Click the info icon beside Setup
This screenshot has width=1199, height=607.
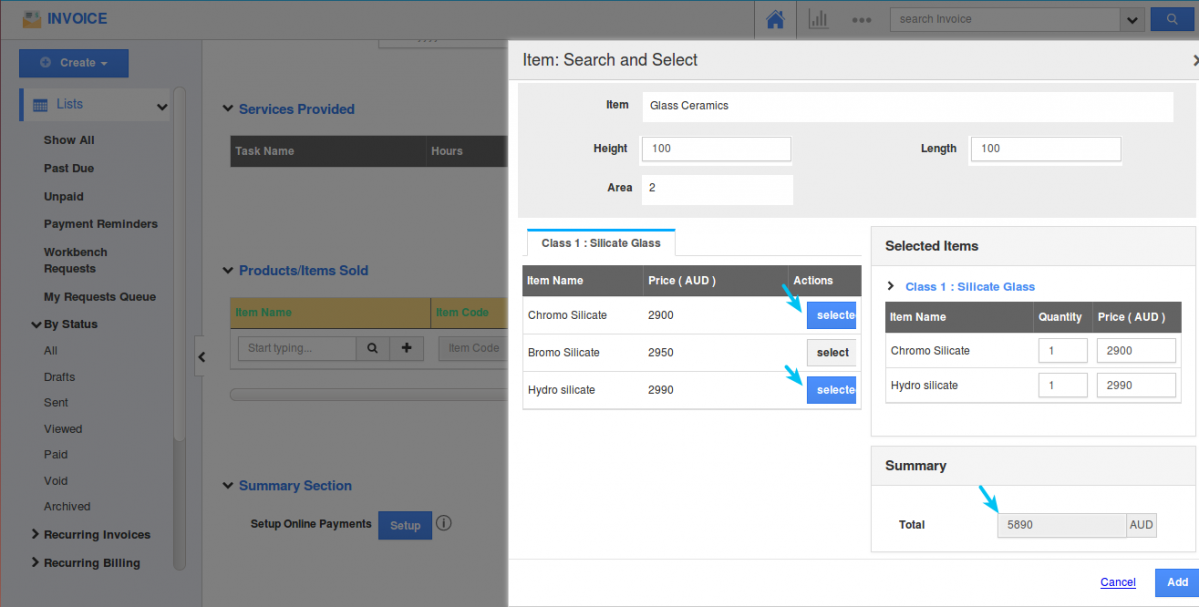click(444, 523)
